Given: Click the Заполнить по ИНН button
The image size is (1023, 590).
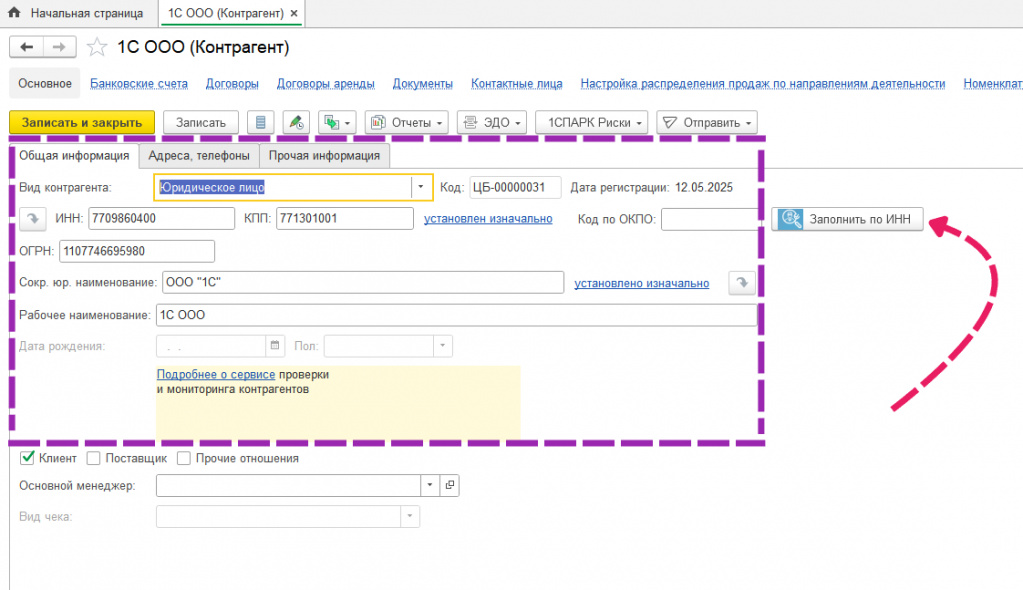Looking at the screenshot, I should click(847, 219).
